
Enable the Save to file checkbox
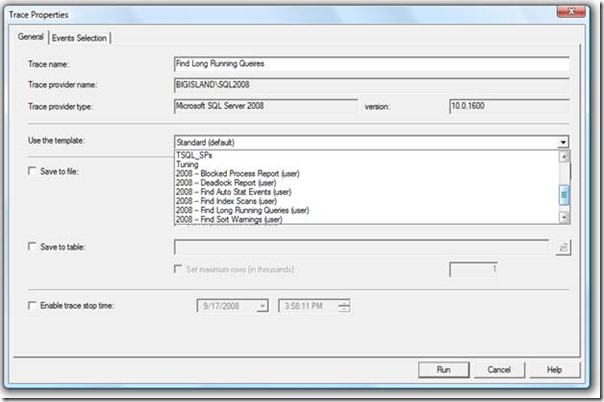34,172
